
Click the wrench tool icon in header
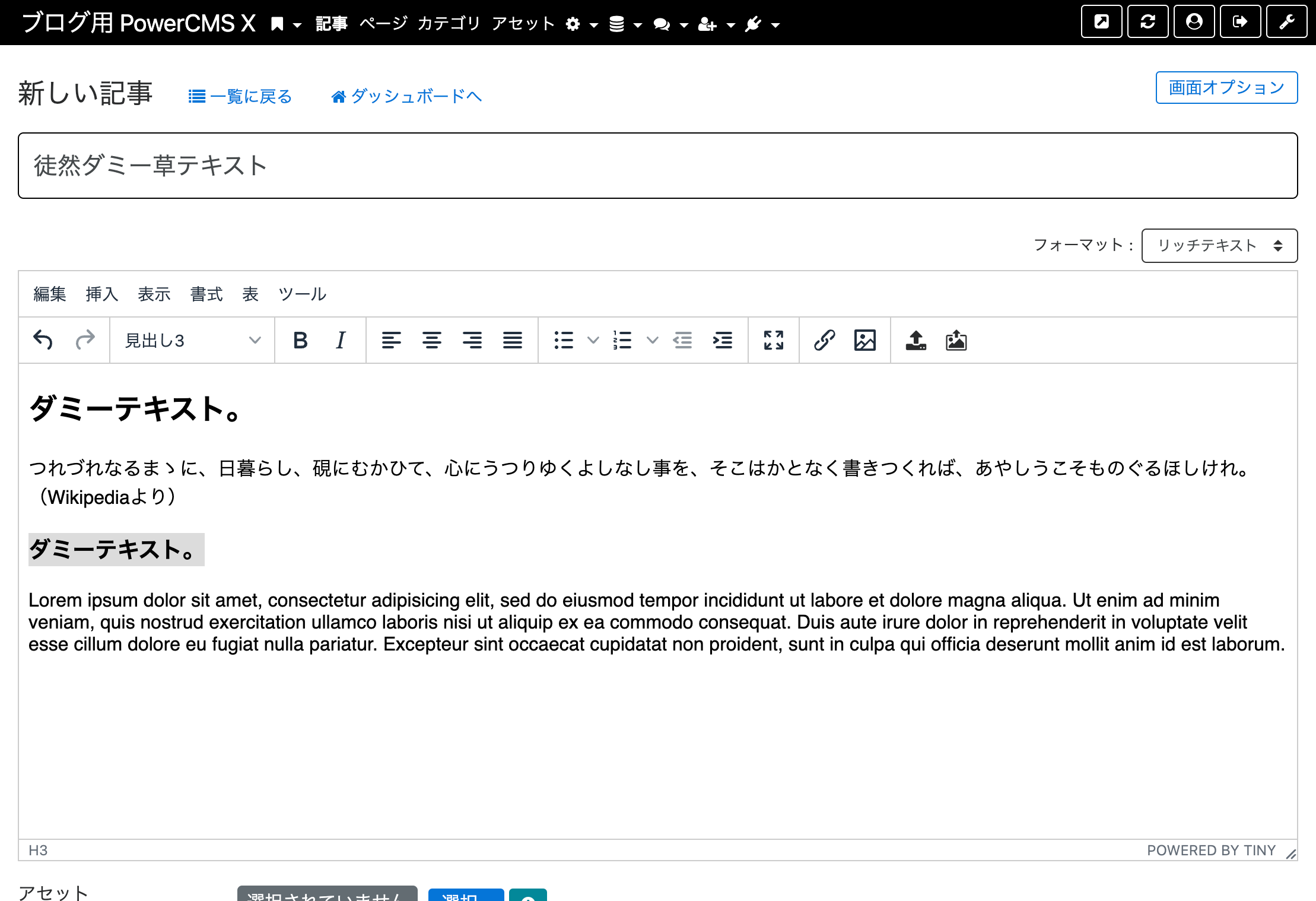[x=1287, y=22]
